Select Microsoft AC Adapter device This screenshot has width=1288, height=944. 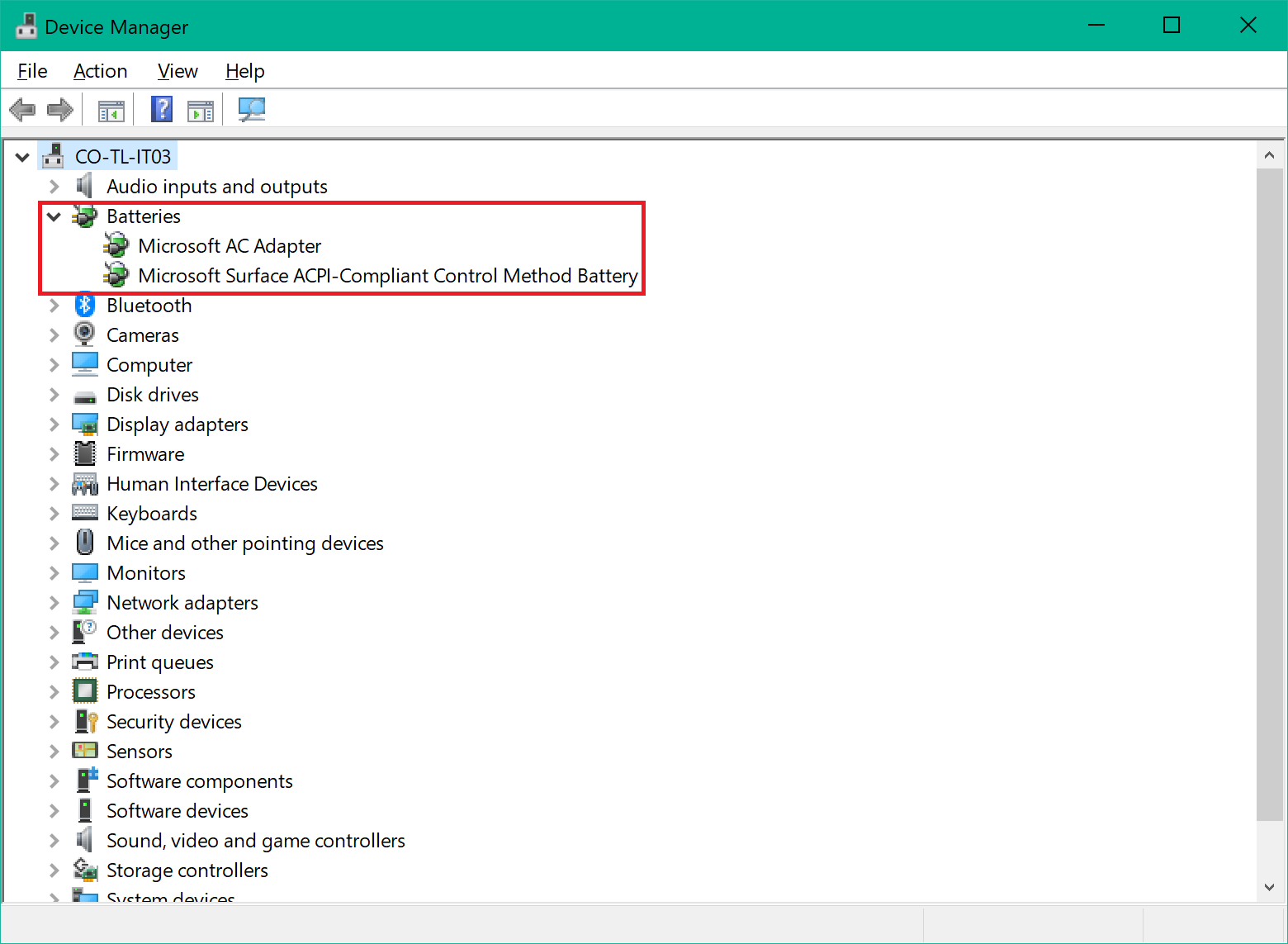point(230,246)
